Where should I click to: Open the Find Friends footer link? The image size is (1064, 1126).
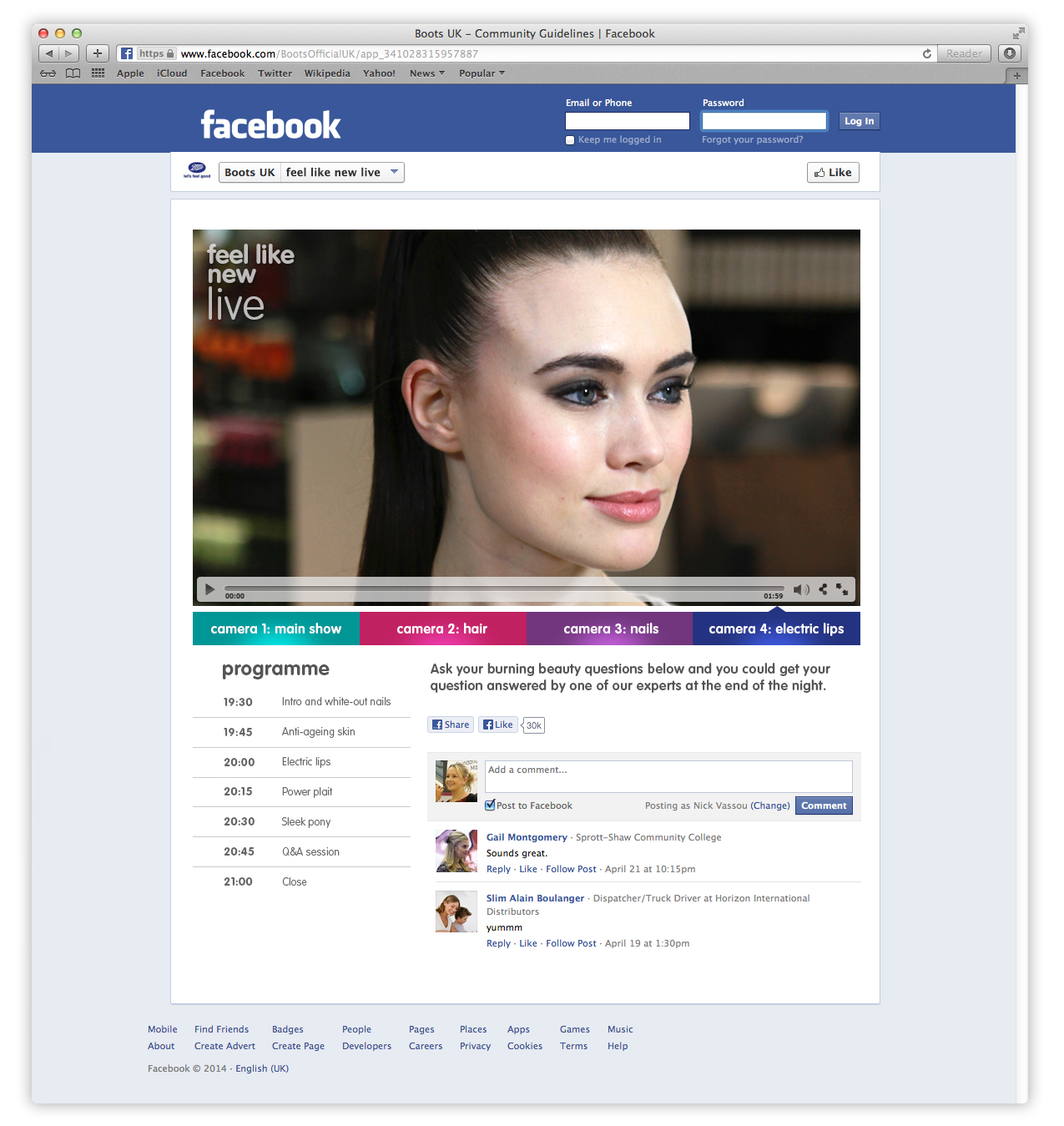pos(221,1029)
